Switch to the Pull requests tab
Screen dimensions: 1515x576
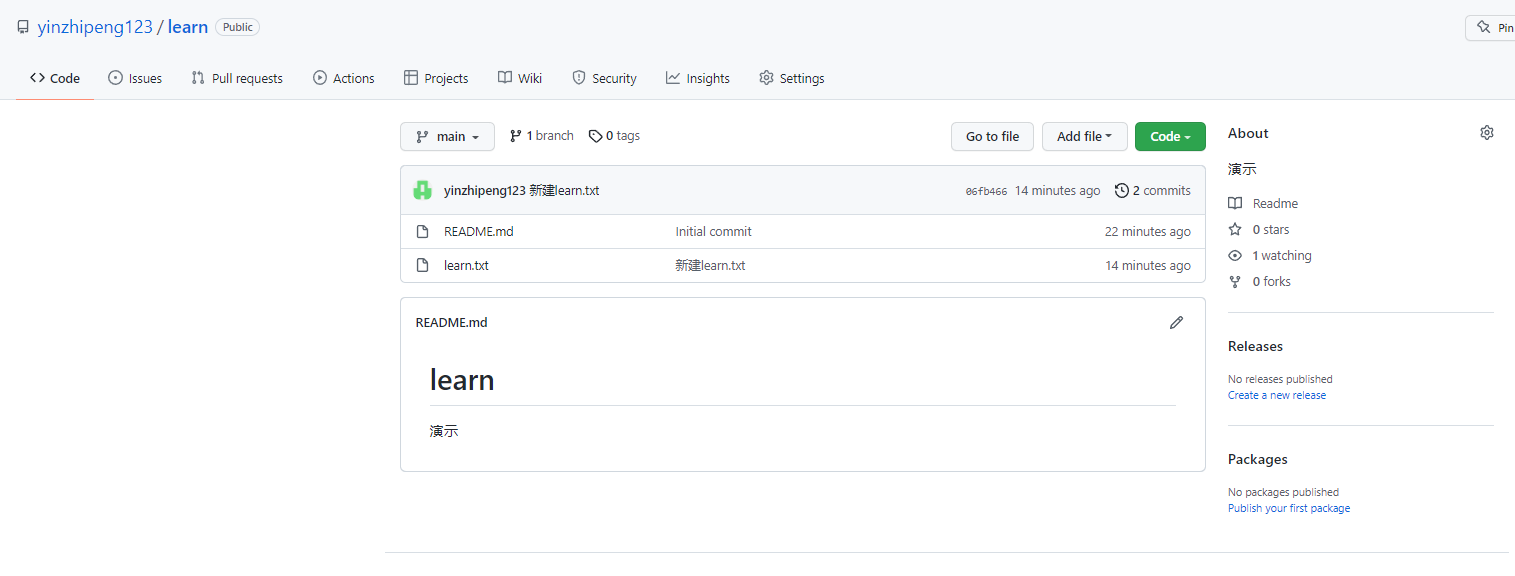237,78
